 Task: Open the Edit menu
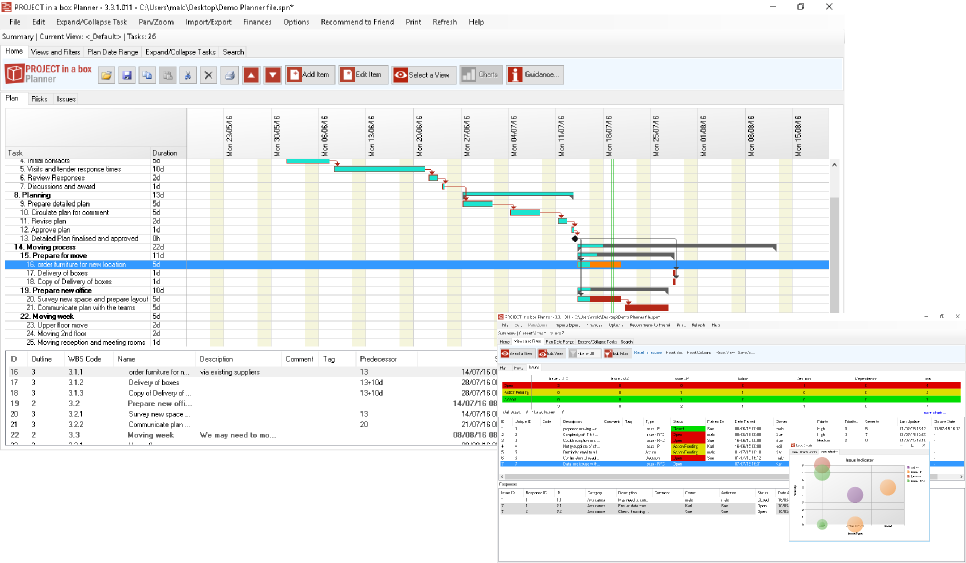39,22
